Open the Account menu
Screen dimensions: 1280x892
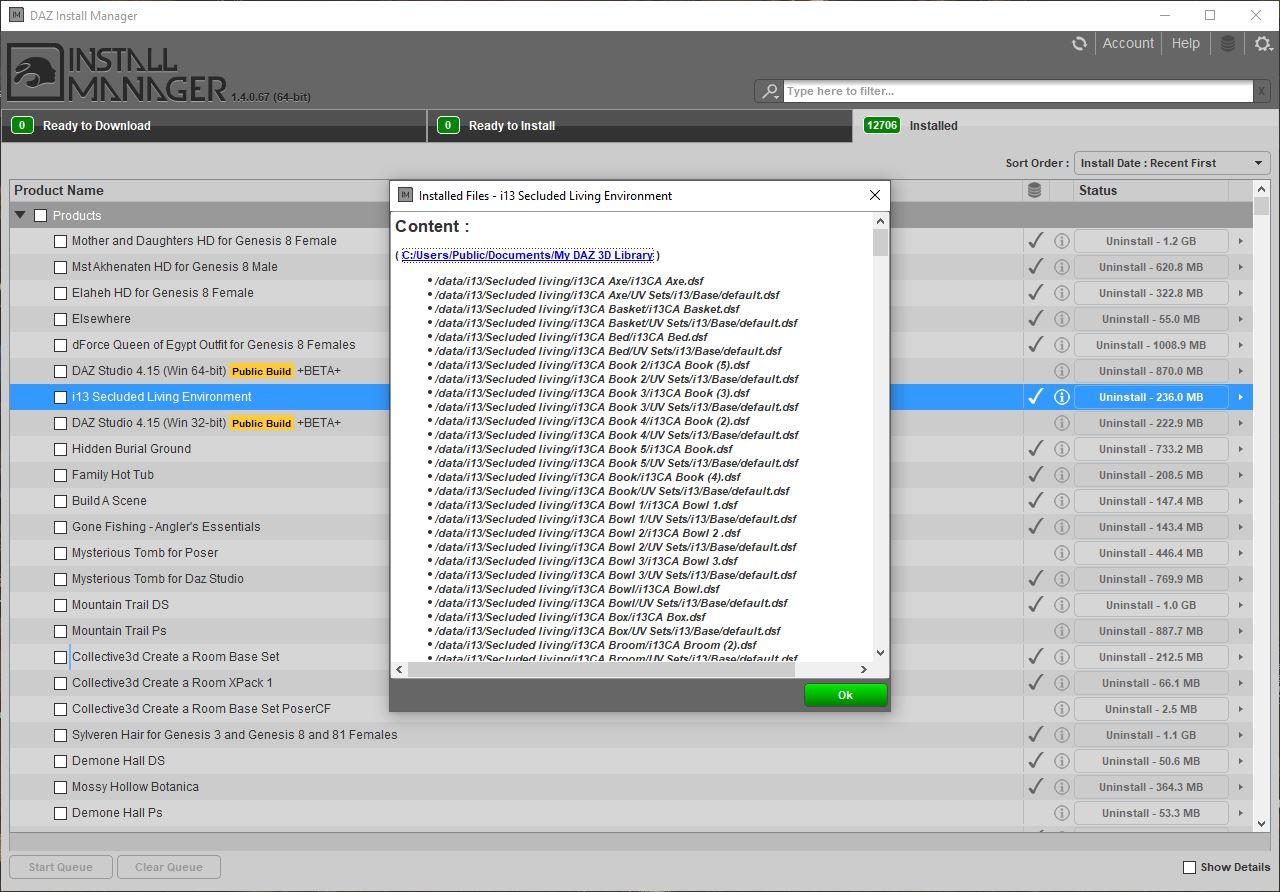point(1128,44)
